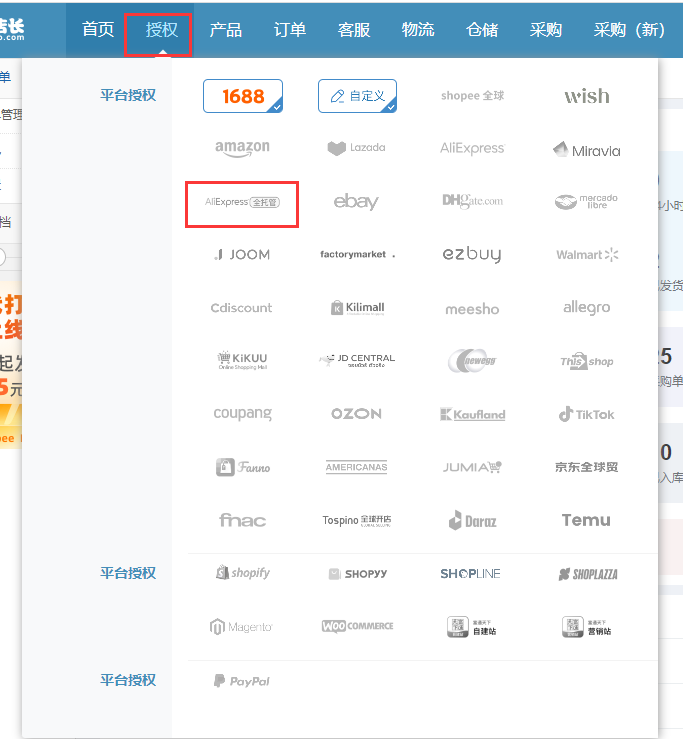Switch to the 订单 tab
The image size is (683, 739).
[290, 30]
